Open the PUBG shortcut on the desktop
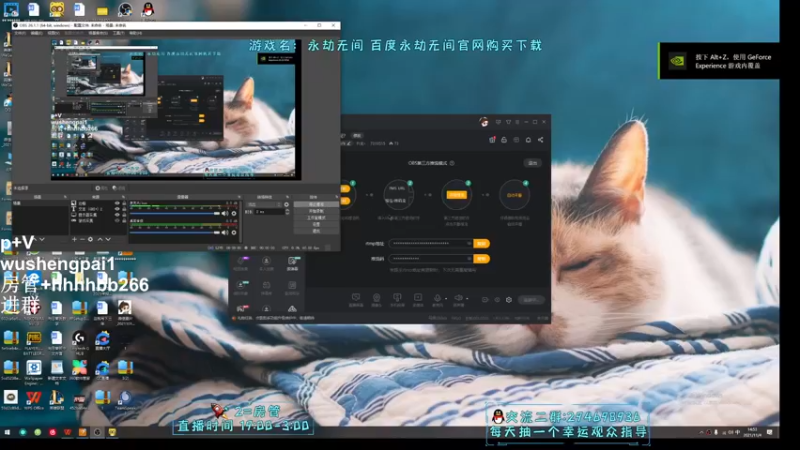800x450 pixels. [34, 337]
